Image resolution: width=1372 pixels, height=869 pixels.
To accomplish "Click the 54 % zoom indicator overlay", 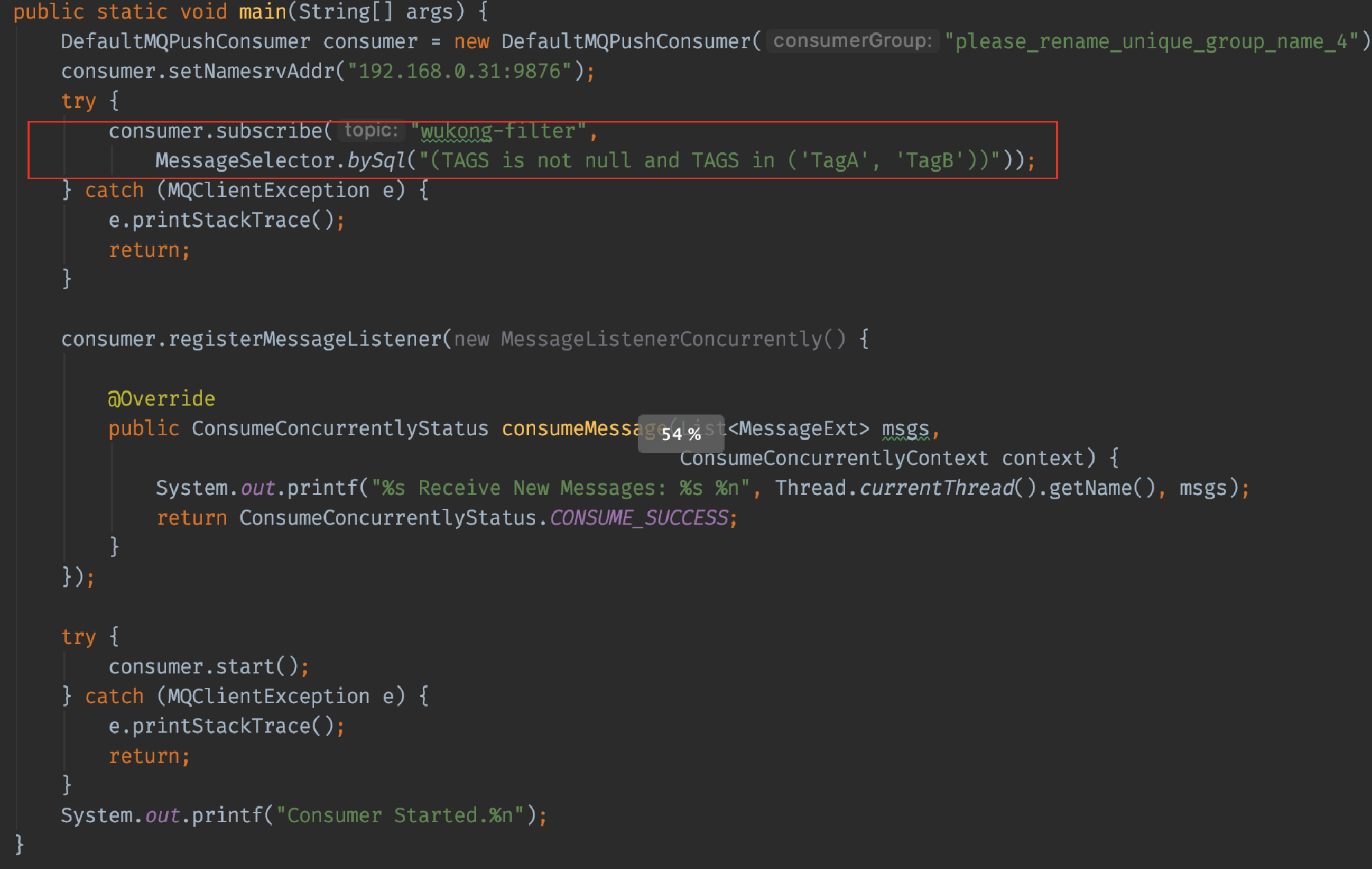I will pos(680,434).
